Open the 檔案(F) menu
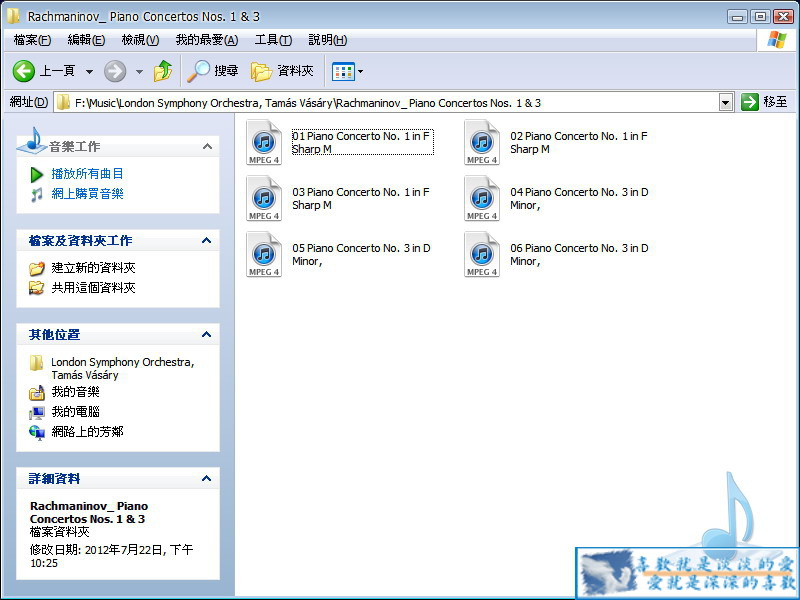The width and height of the screenshot is (800, 600). (32, 40)
